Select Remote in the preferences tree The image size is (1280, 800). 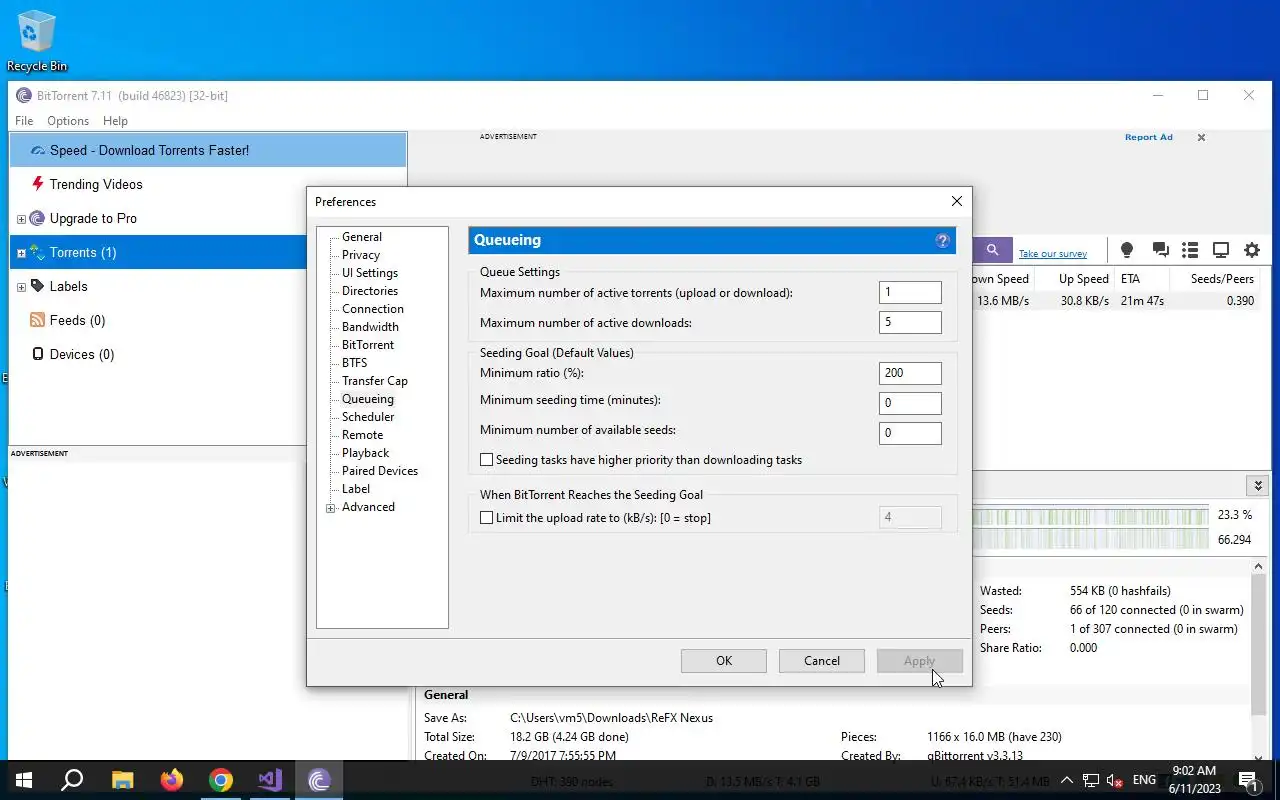click(x=362, y=435)
